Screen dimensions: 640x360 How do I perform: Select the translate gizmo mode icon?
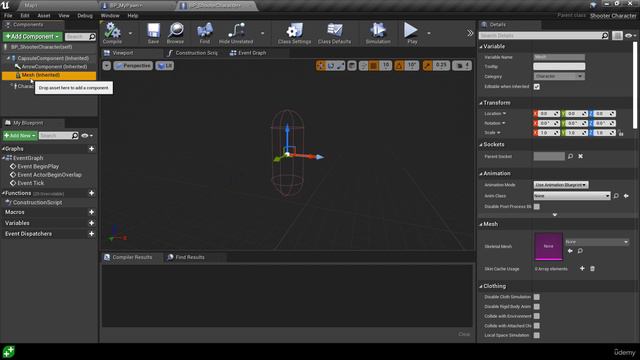click(x=321, y=65)
